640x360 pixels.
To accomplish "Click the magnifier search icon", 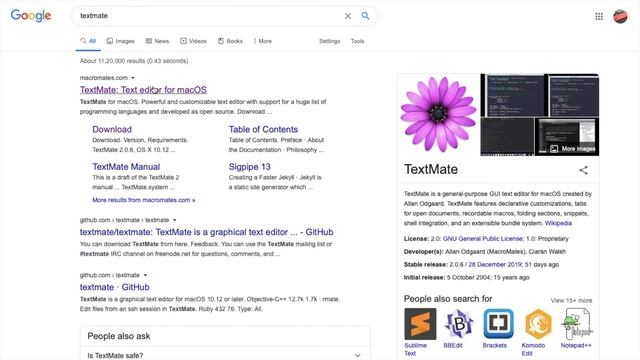I will click(365, 16).
